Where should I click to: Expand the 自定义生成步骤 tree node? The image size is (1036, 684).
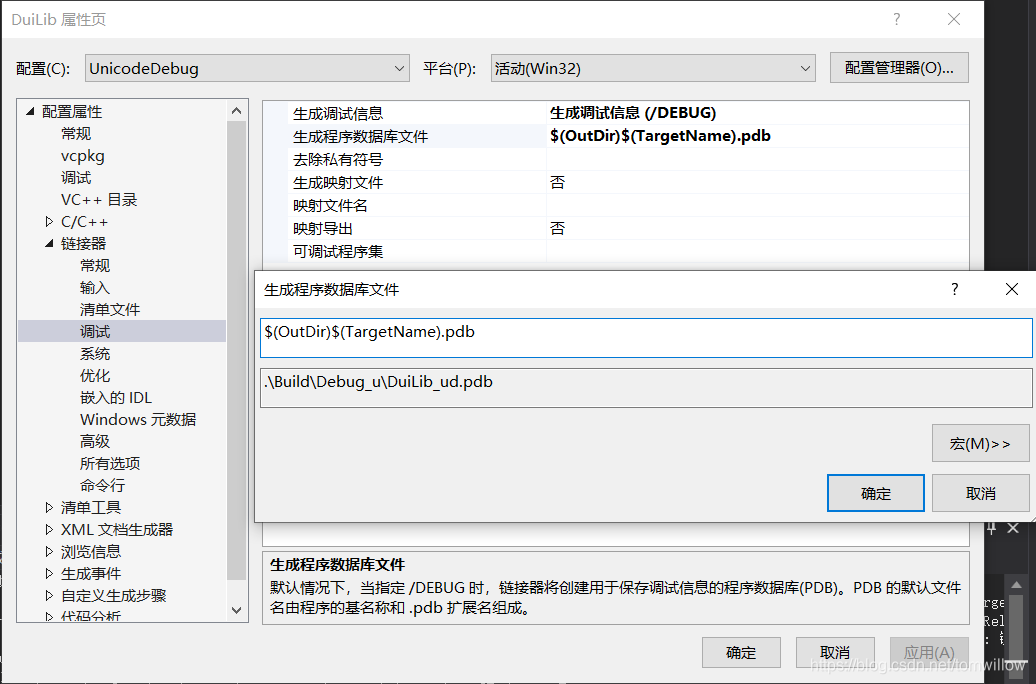[x=49, y=595]
